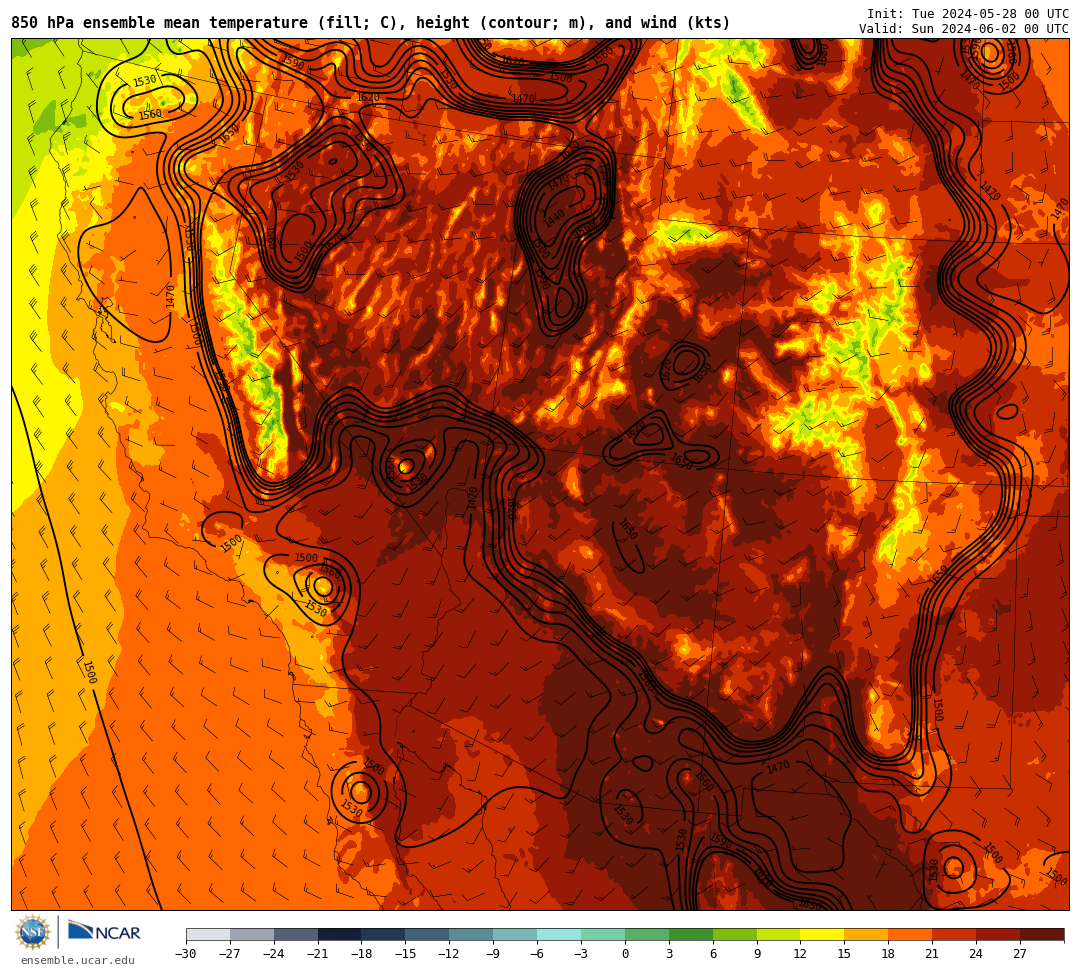Click the positive 27 colorbar tick label
This screenshot has width=1080, height=973.
click(x=1021, y=954)
